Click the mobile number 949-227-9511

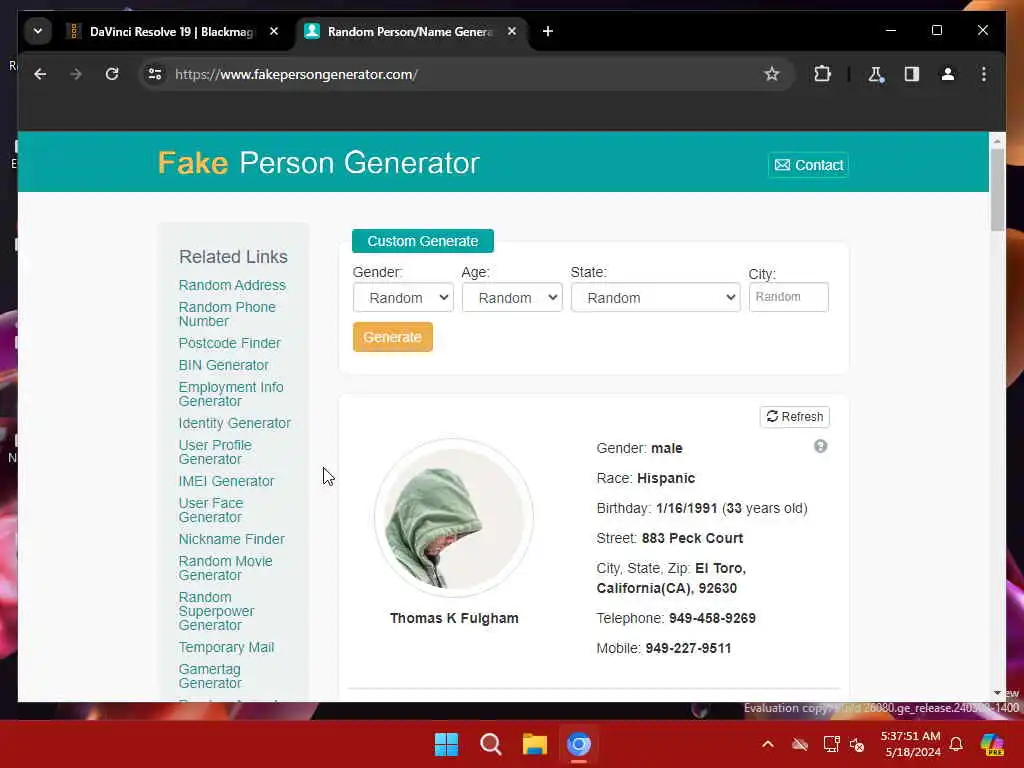688,648
